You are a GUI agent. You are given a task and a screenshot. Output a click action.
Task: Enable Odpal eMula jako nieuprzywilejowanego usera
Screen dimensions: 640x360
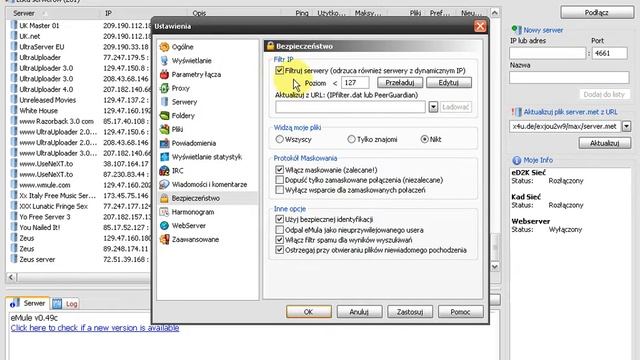tap(279, 230)
